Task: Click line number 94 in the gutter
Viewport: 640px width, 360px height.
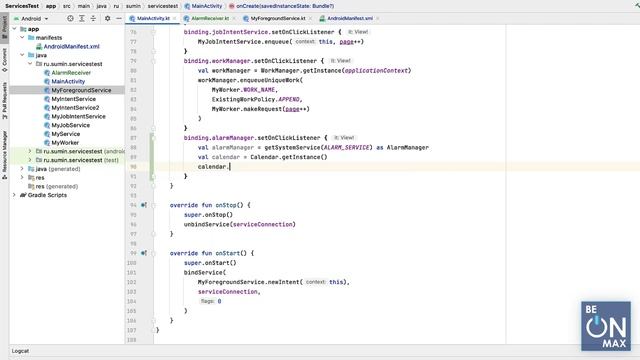Action: pyautogui.click(x=132, y=205)
